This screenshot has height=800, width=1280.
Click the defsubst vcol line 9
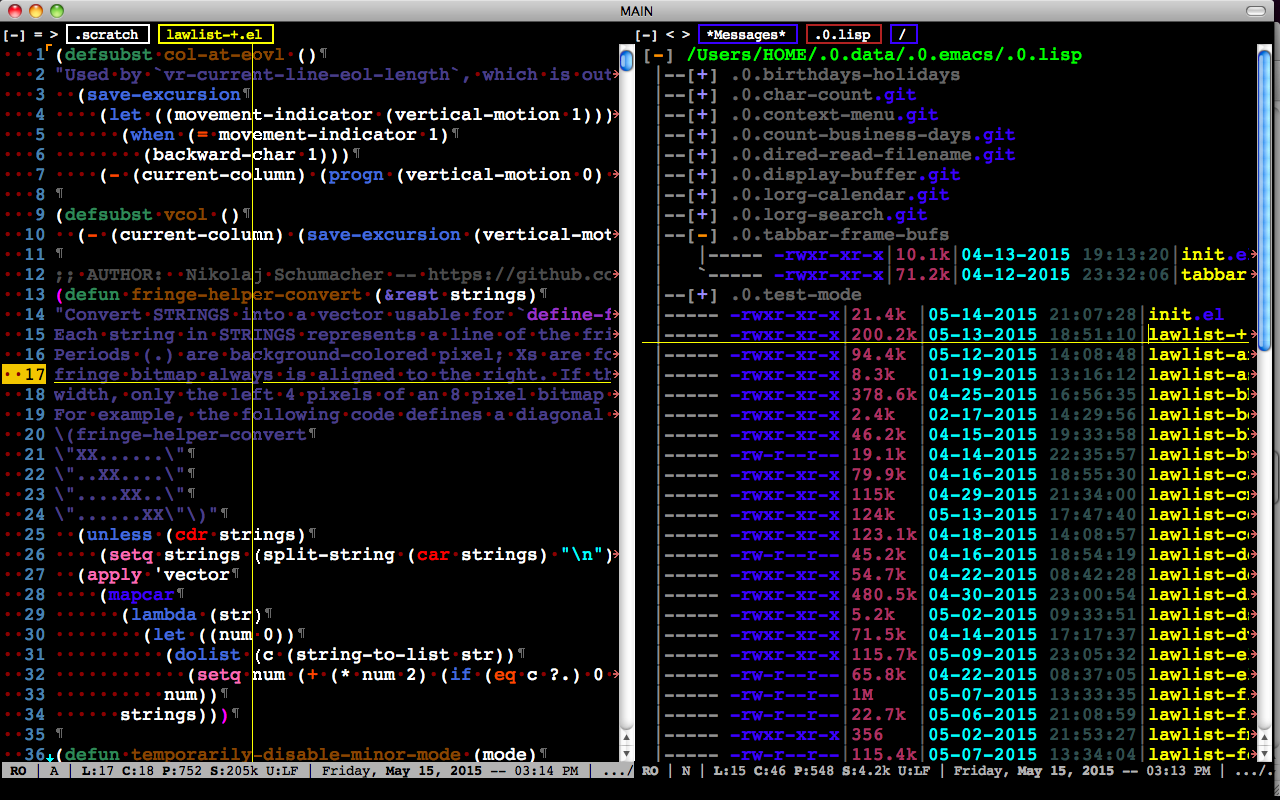pyautogui.click(x=153, y=215)
